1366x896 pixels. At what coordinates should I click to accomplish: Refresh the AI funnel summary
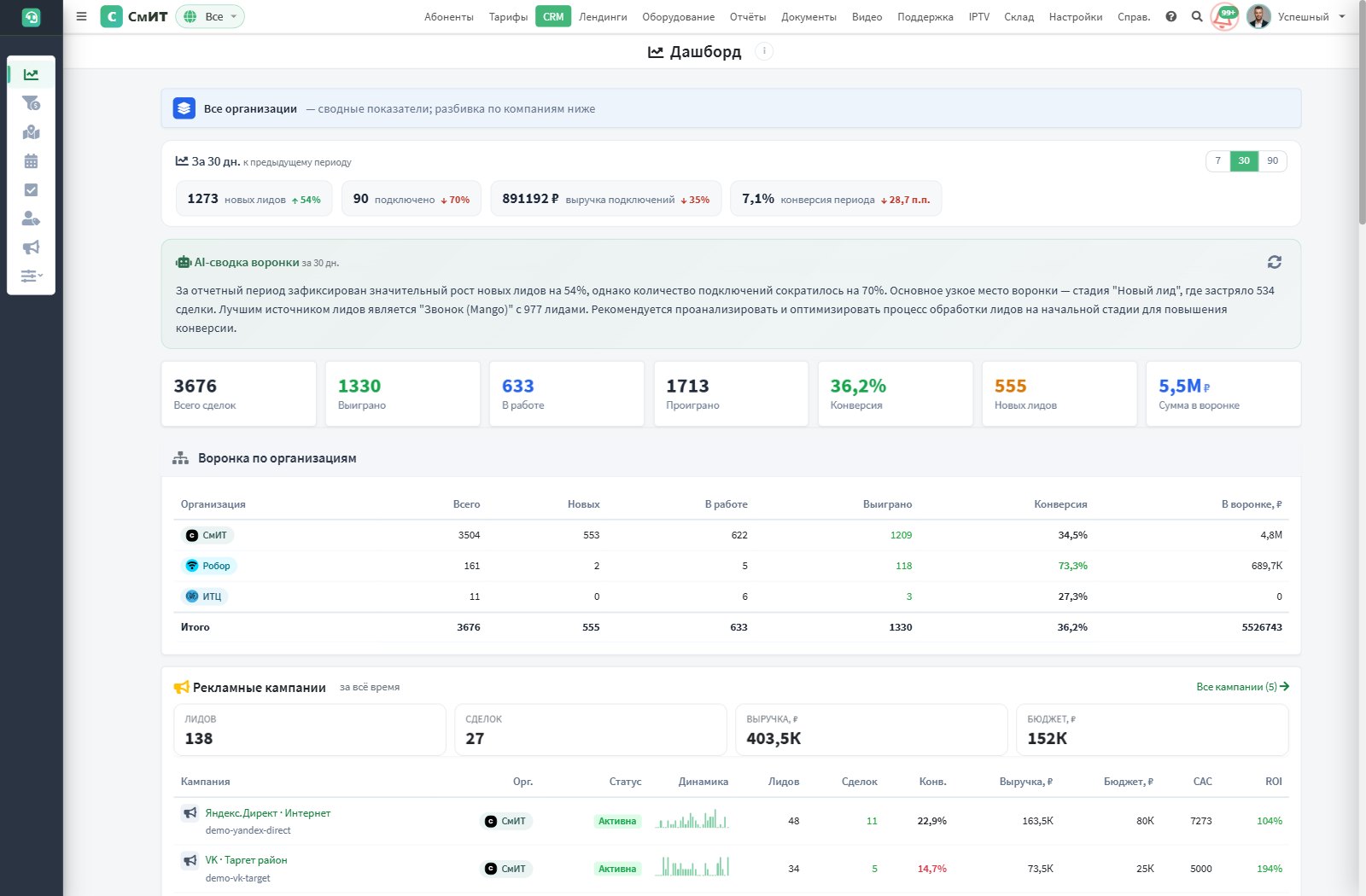[1274, 262]
